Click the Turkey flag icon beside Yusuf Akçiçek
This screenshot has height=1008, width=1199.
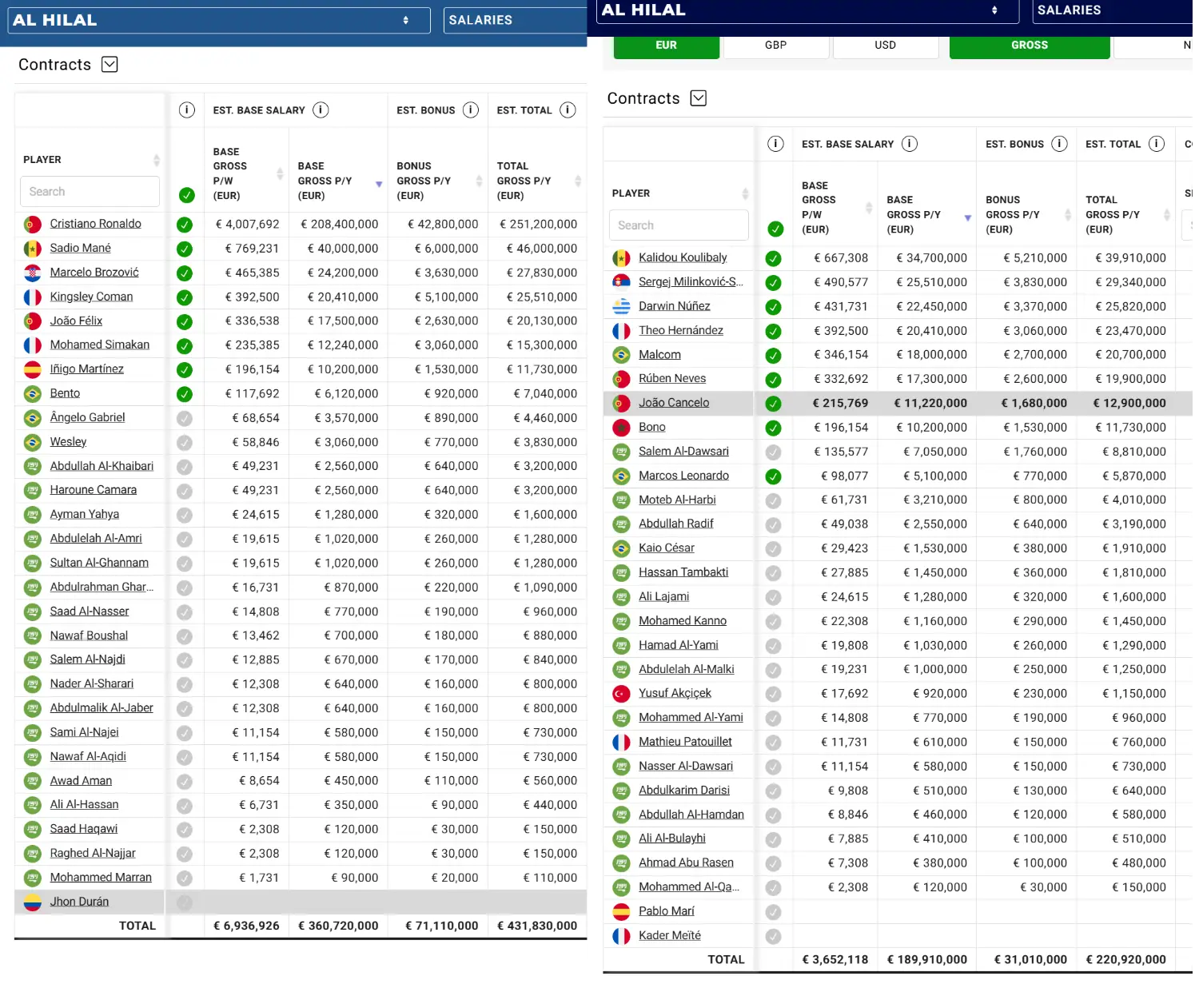[621, 694]
